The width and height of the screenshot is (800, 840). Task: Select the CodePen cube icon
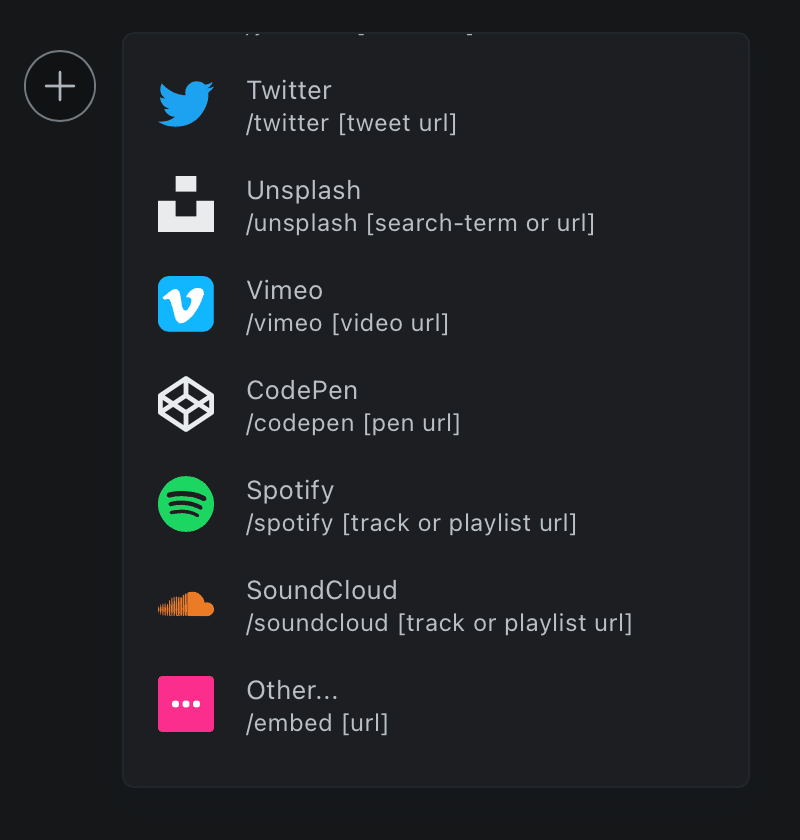click(x=186, y=404)
